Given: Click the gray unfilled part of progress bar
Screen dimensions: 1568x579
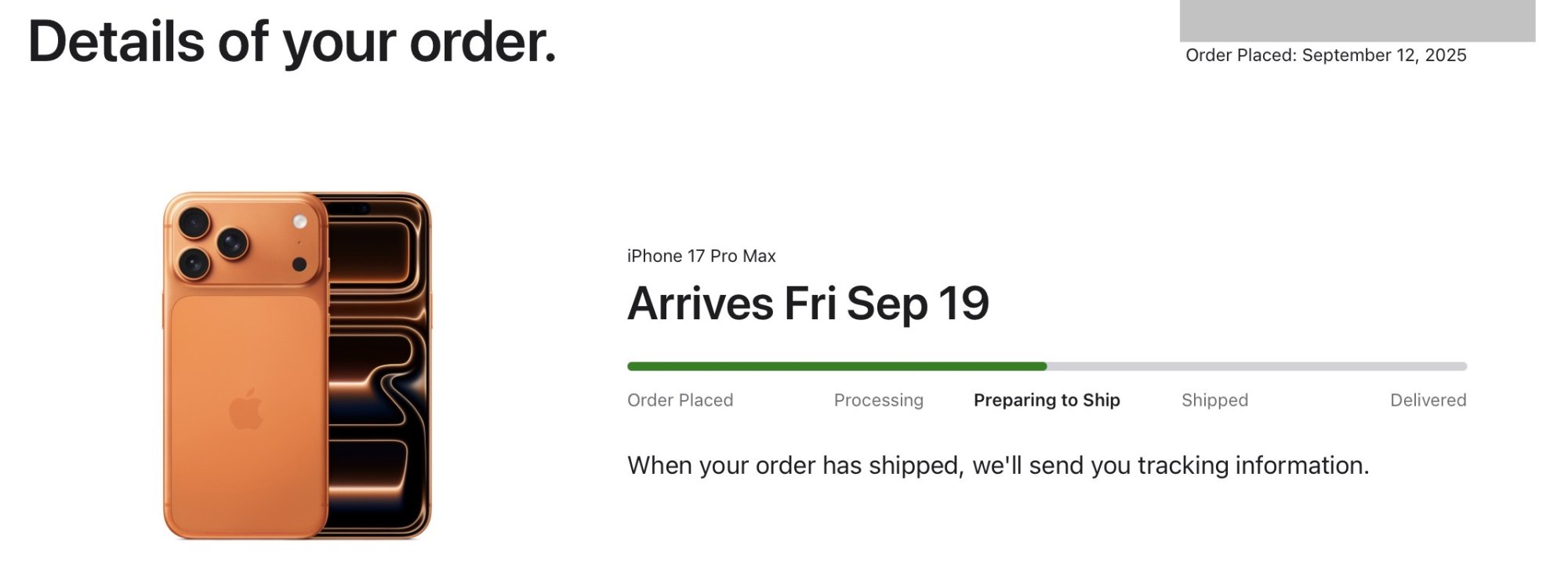Looking at the screenshot, I should (x=1257, y=366).
